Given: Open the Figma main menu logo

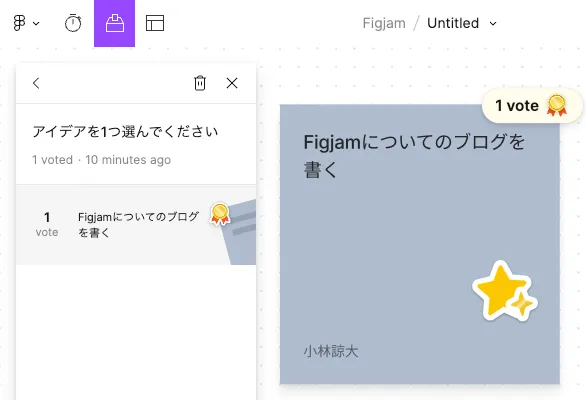Looking at the screenshot, I should [19, 23].
